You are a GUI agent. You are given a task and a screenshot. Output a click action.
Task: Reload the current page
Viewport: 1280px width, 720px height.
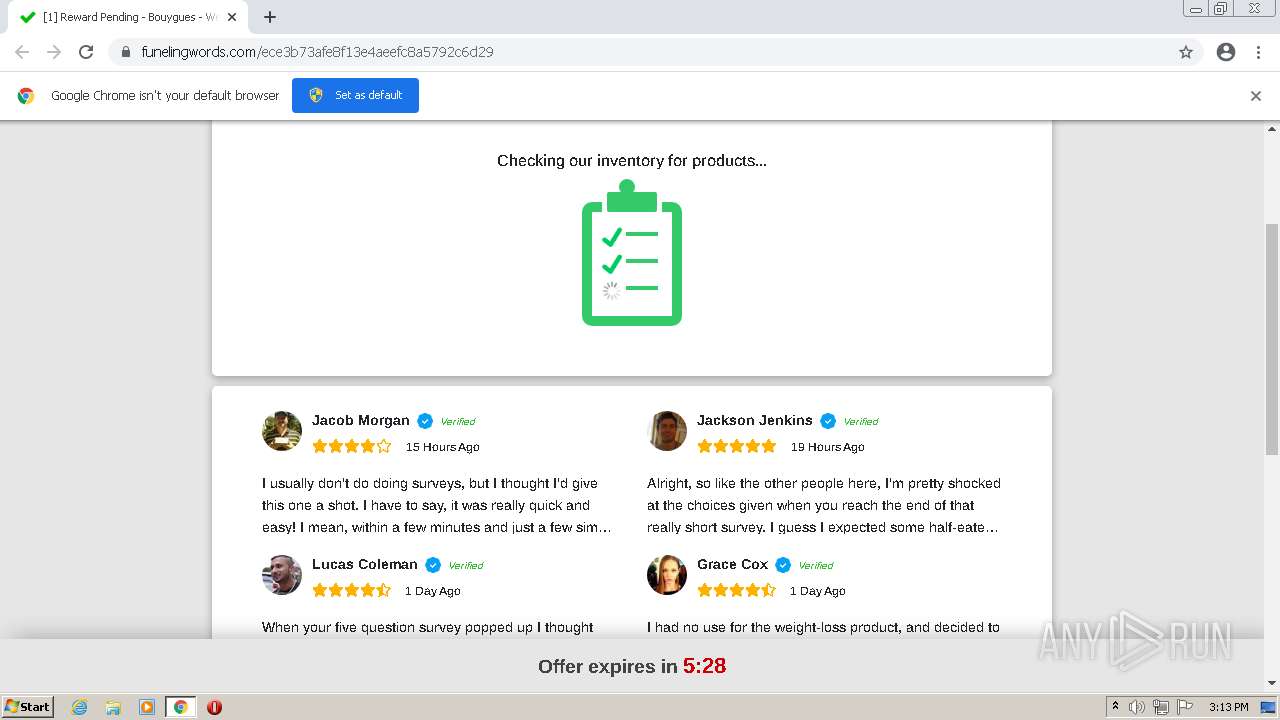pos(86,52)
